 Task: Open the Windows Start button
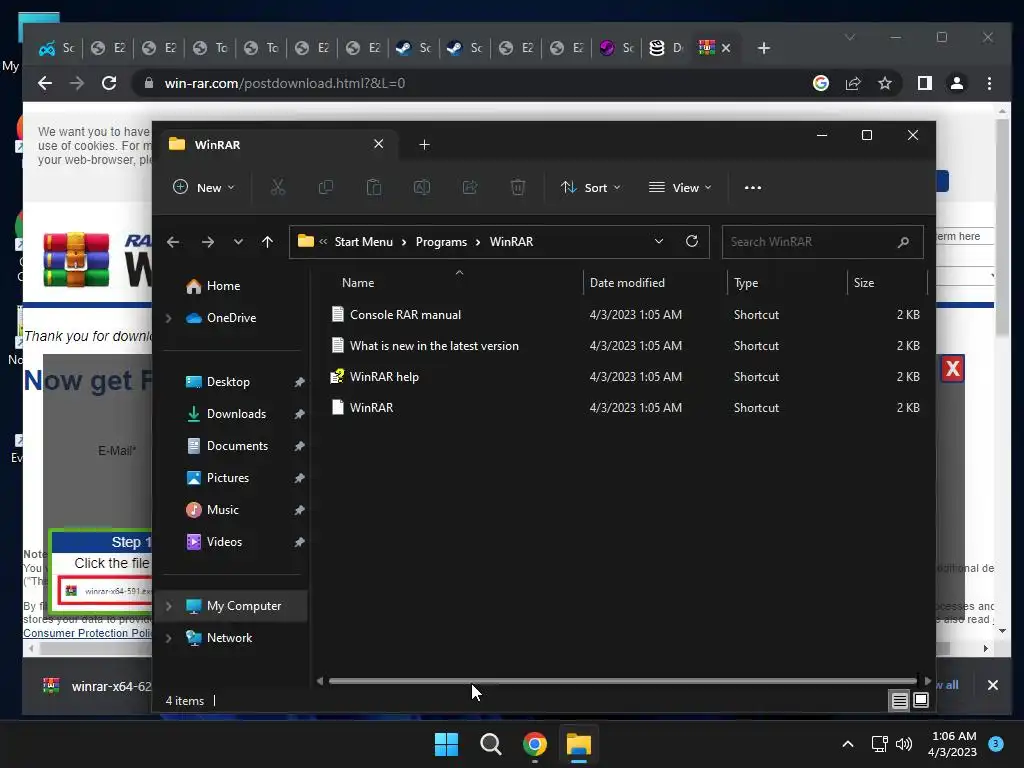(x=447, y=744)
